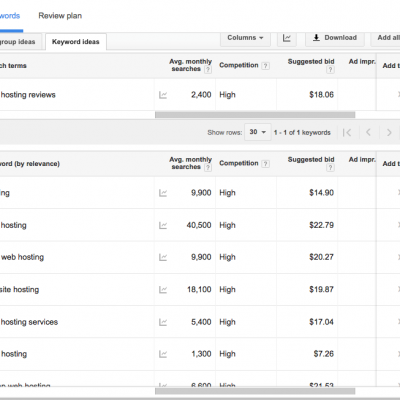Open trend chart for hosting reviews row

(x=163, y=95)
